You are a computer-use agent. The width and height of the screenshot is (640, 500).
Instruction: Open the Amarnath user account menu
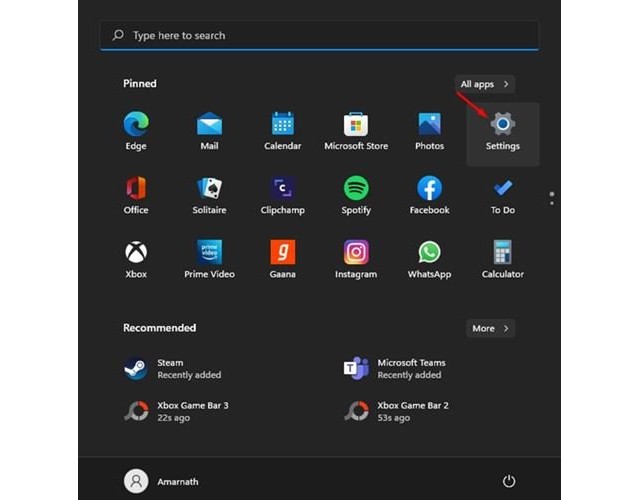161,481
